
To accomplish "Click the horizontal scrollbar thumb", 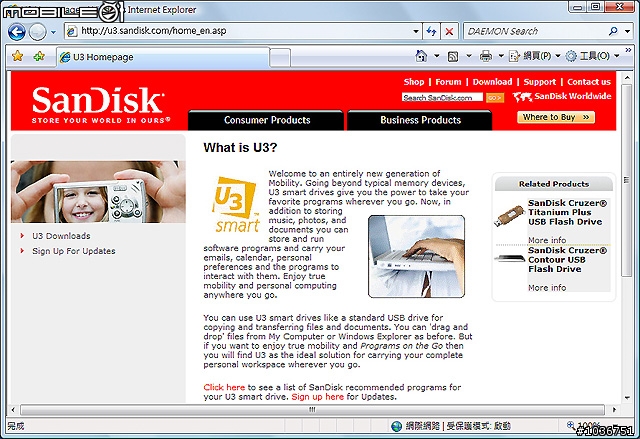I will [x=312, y=409].
